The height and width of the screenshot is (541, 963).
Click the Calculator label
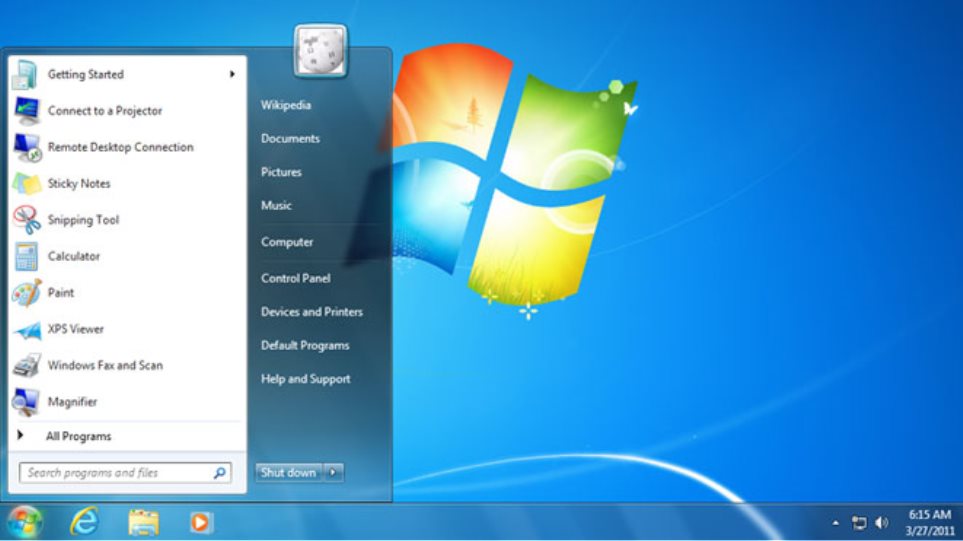point(74,256)
